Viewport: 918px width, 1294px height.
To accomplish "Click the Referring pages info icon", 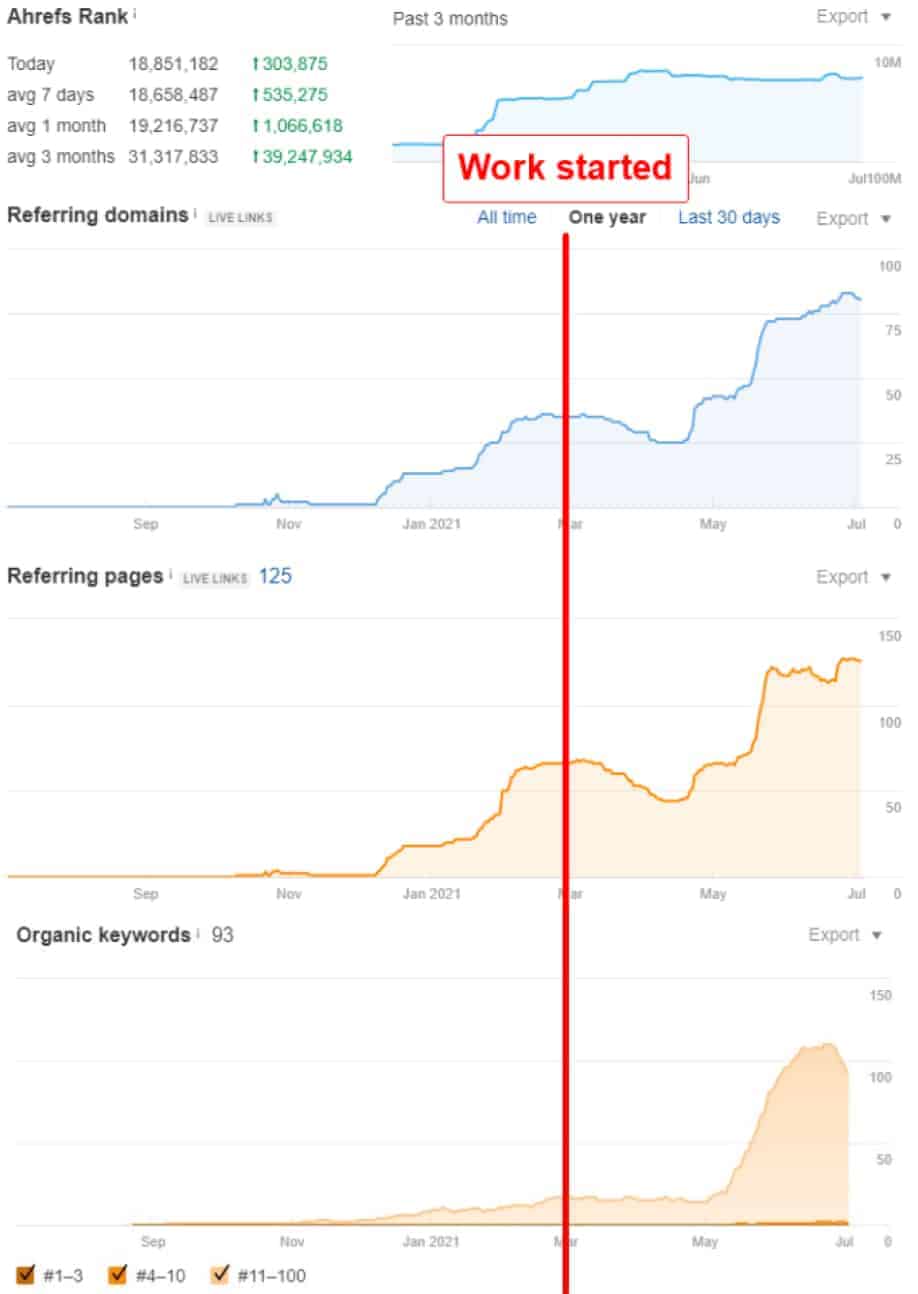I will [170, 575].
